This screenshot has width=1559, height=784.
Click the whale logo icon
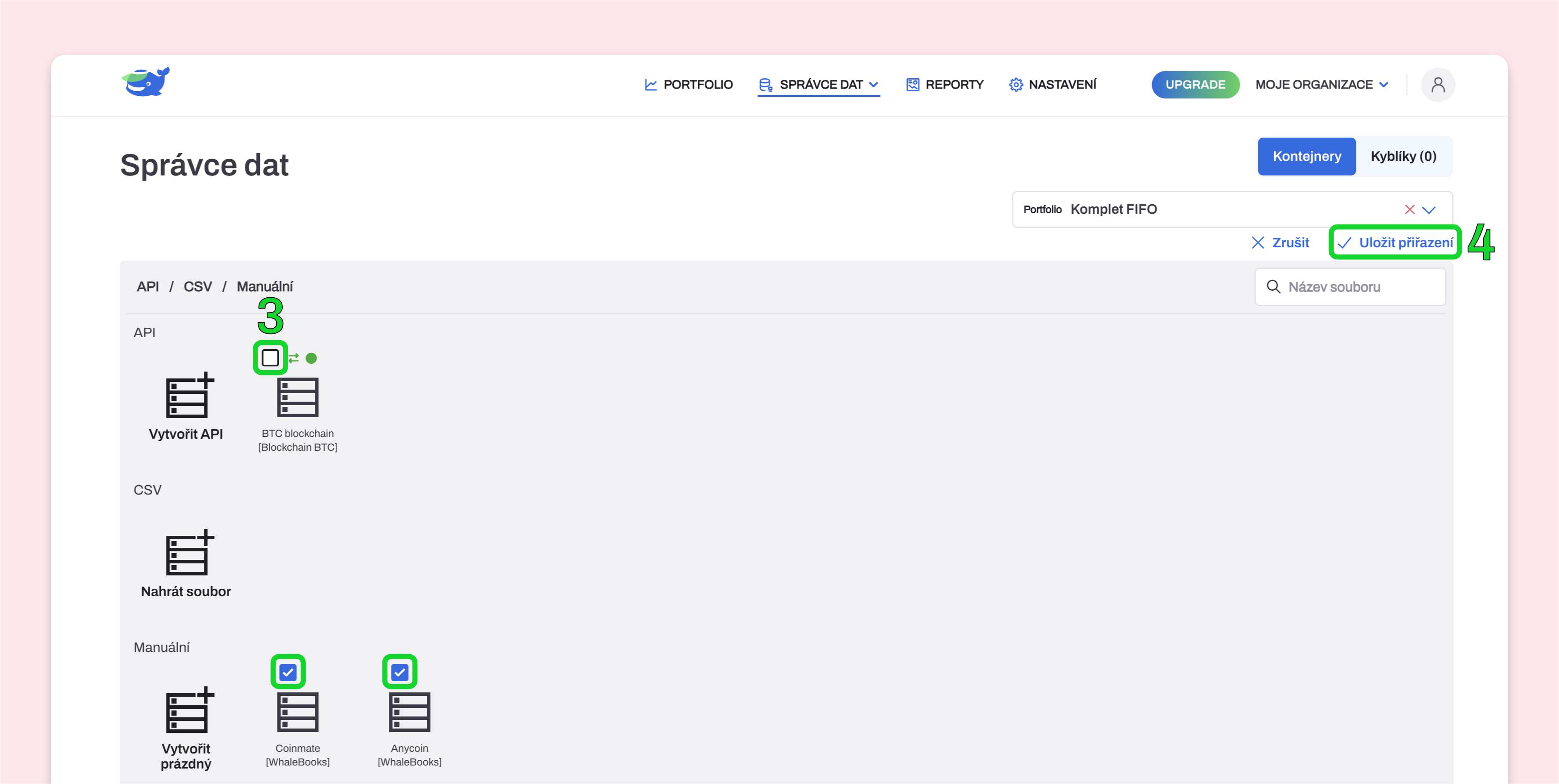pos(145,82)
